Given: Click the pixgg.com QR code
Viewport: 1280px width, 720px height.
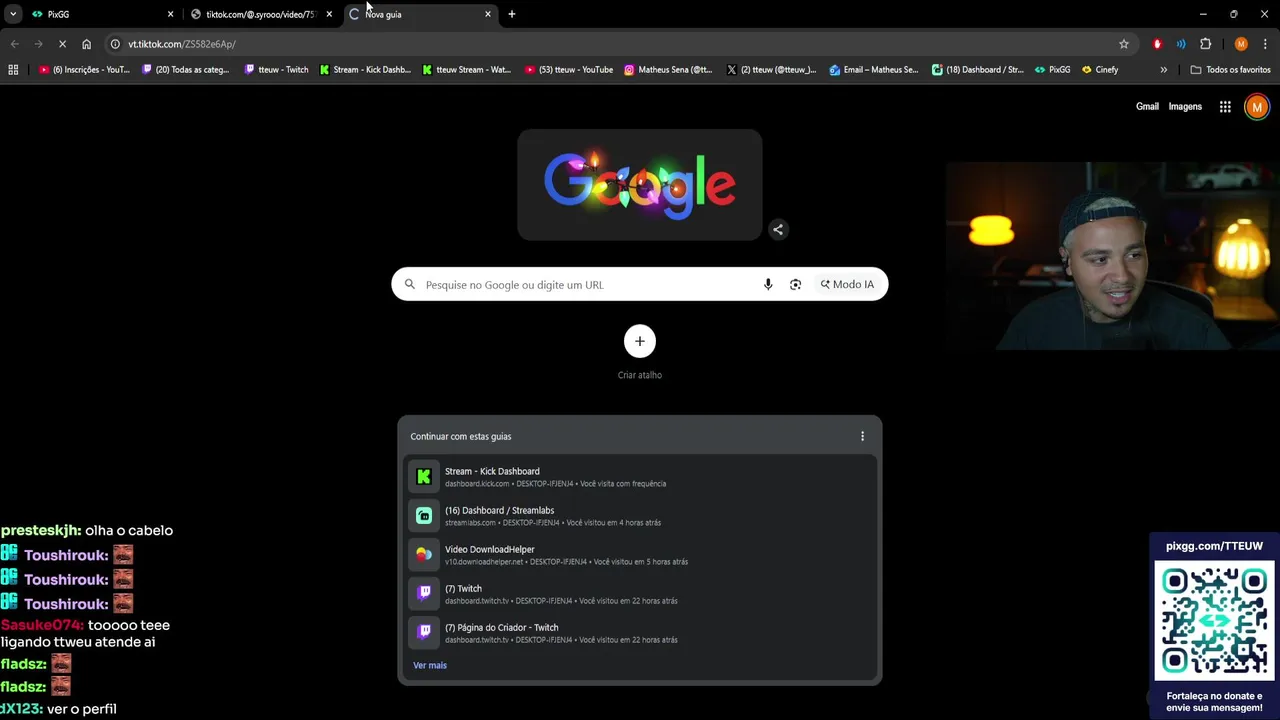Looking at the screenshot, I should pos(1215,621).
